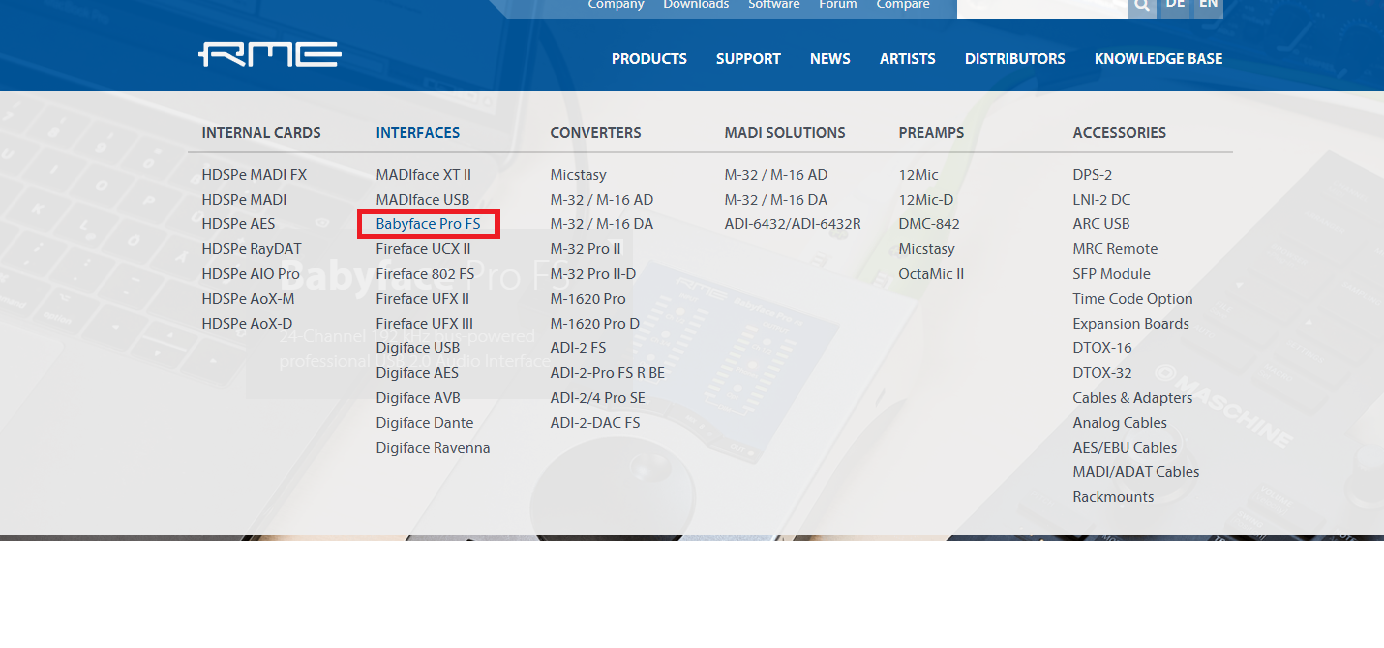The width and height of the screenshot is (1384, 648).
Task: Open Fireface UCX II product
Action: [x=423, y=249]
